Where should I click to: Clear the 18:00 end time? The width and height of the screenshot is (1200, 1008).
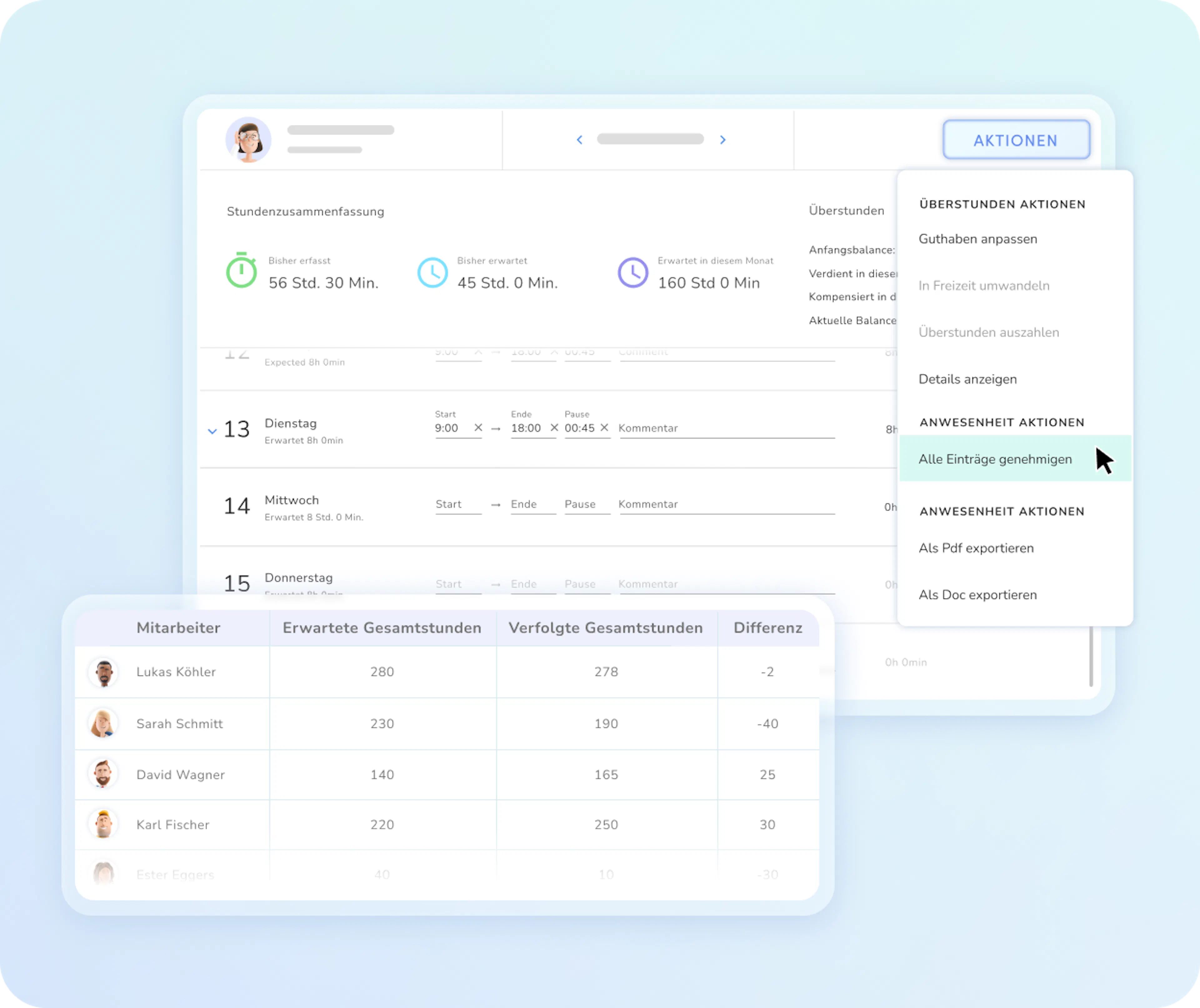(x=554, y=428)
